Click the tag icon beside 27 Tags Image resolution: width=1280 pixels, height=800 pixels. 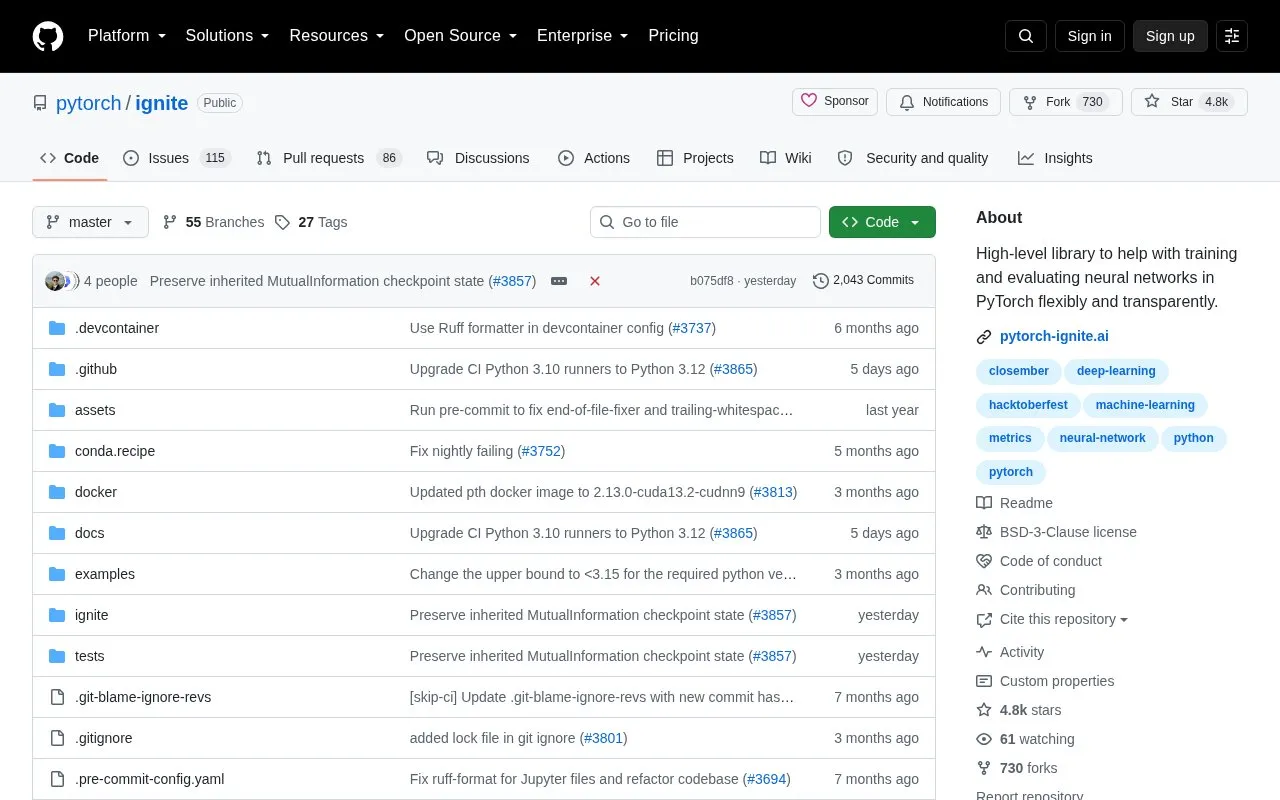click(282, 222)
